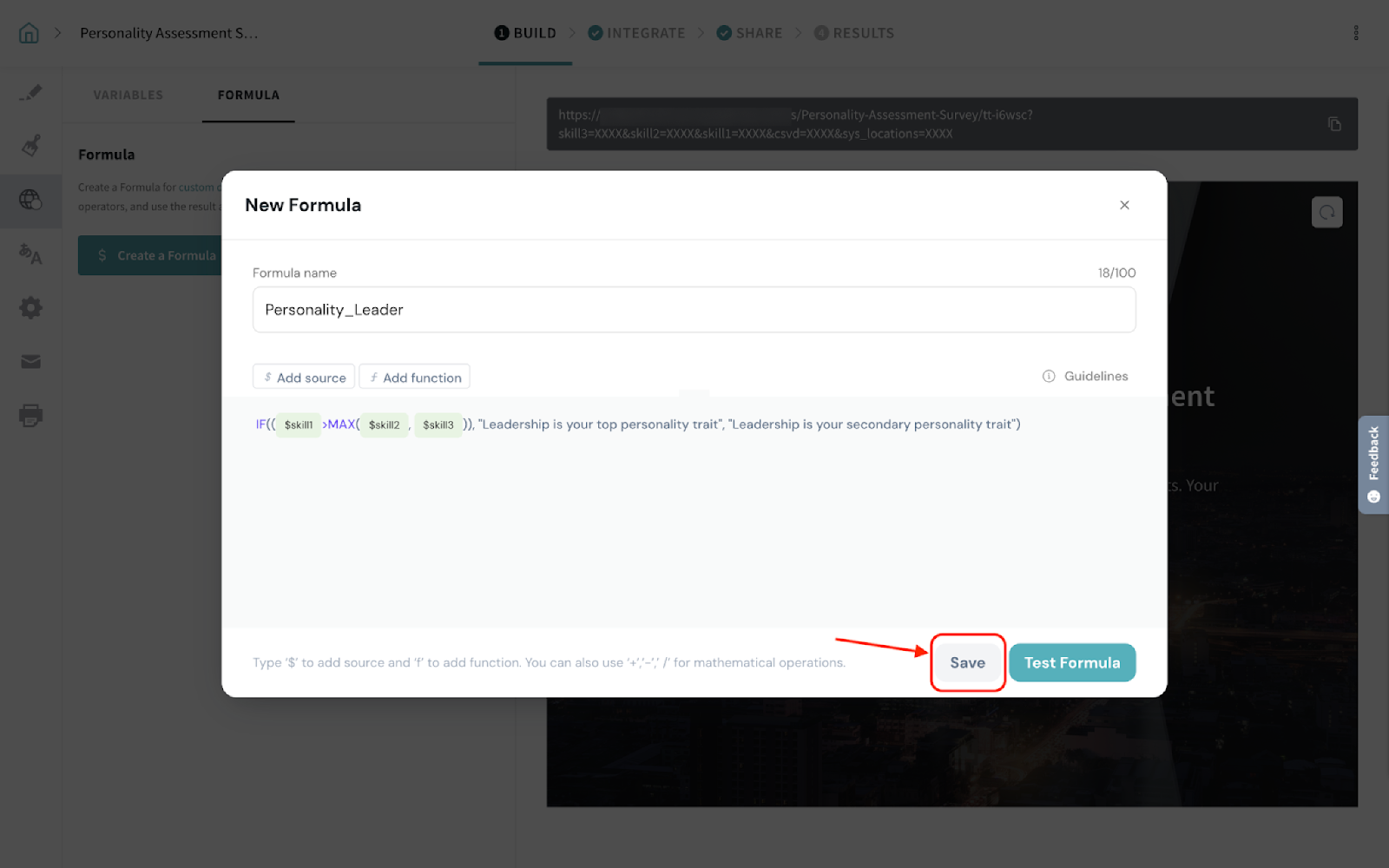Open the three-dot more options menu
The height and width of the screenshot is (868, 1389).
1355,33
